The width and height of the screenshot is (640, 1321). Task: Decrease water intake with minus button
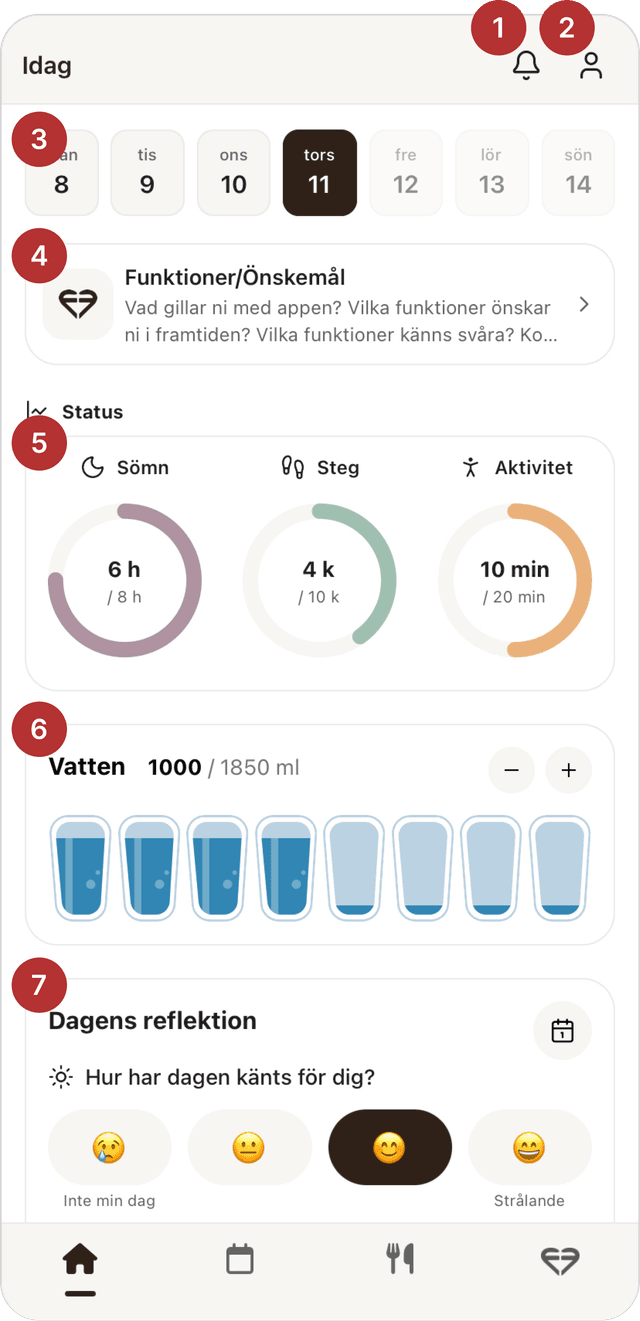coord(511,770)
